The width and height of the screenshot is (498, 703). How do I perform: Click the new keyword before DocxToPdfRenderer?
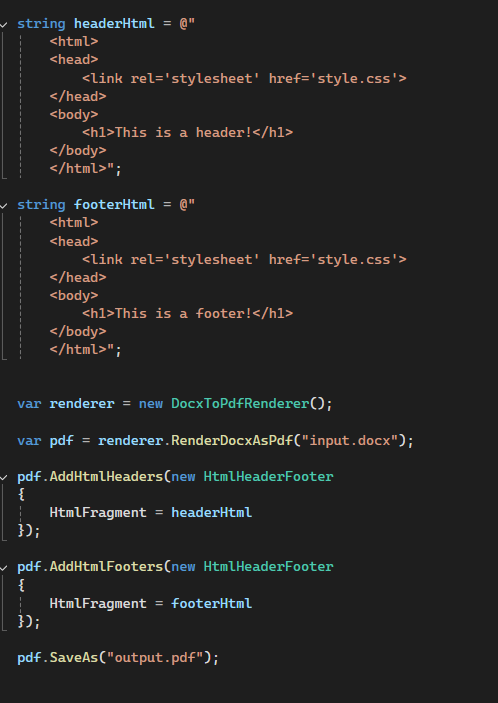point(151,404)
